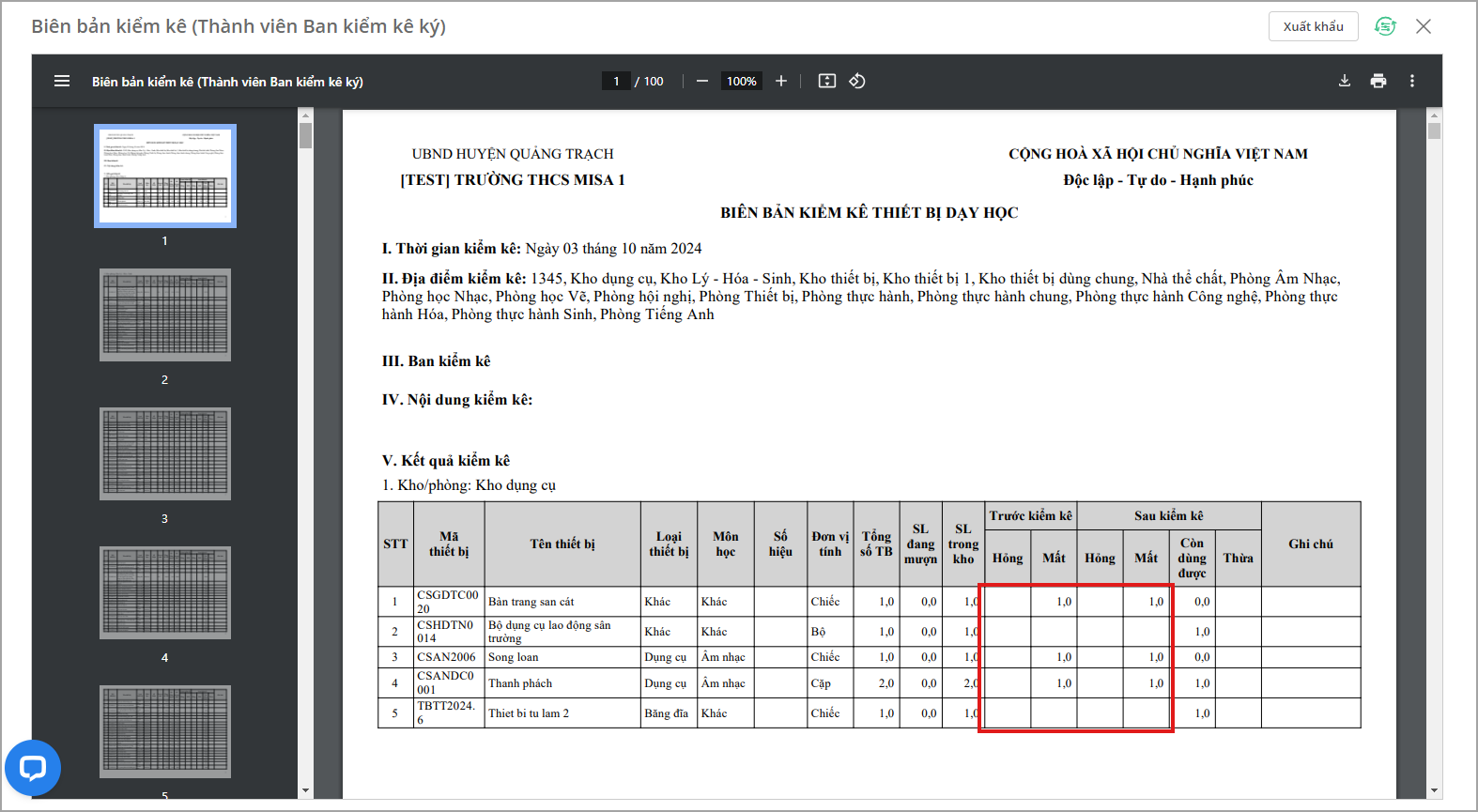The image size is (1478, 812).
Task: Click the line 1. Kho/phòng: Kho dụng cụ
Action: pos(469,485)
